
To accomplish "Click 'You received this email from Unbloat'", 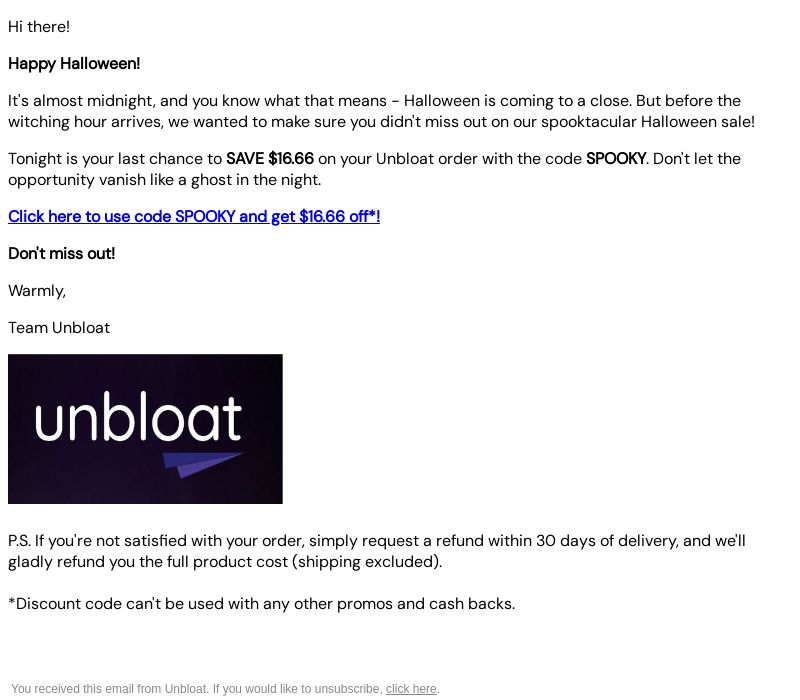I will tap(110, 689).
